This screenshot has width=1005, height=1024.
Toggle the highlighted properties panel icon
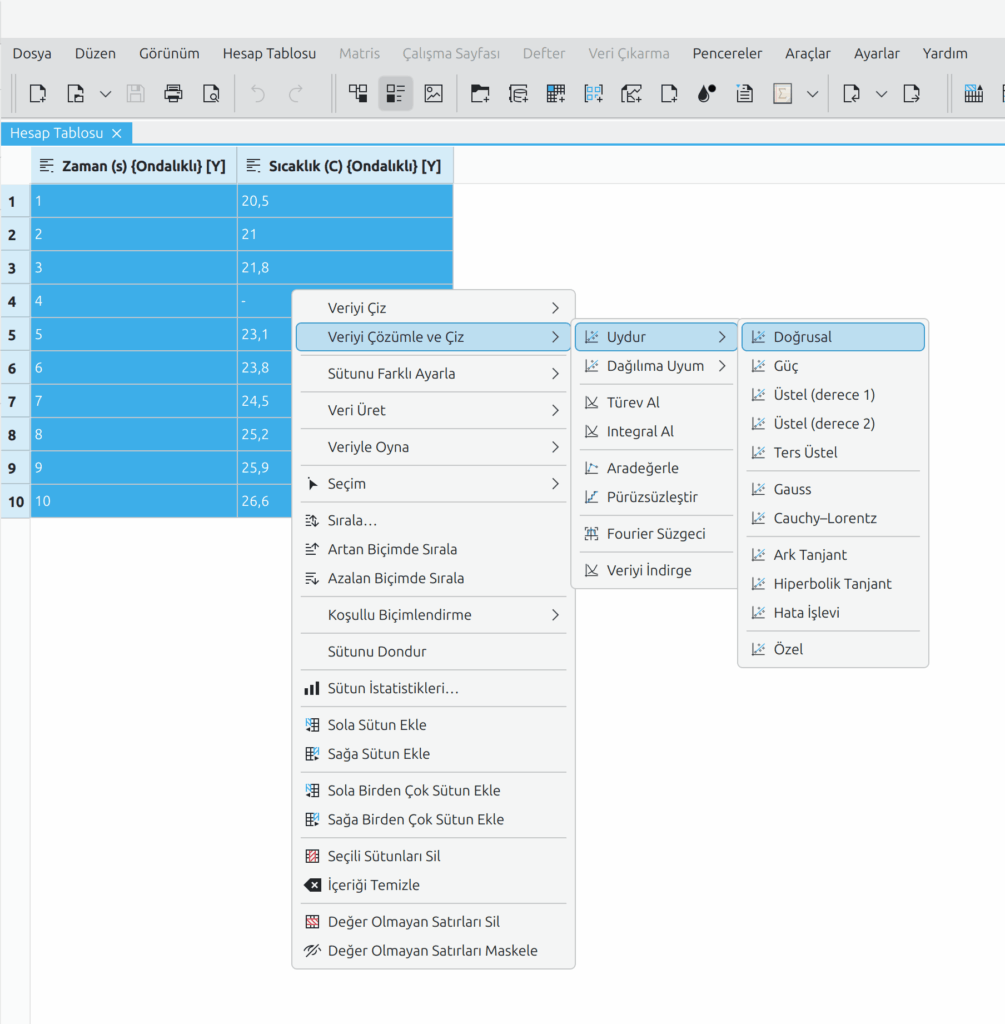(x=396, y=93)
